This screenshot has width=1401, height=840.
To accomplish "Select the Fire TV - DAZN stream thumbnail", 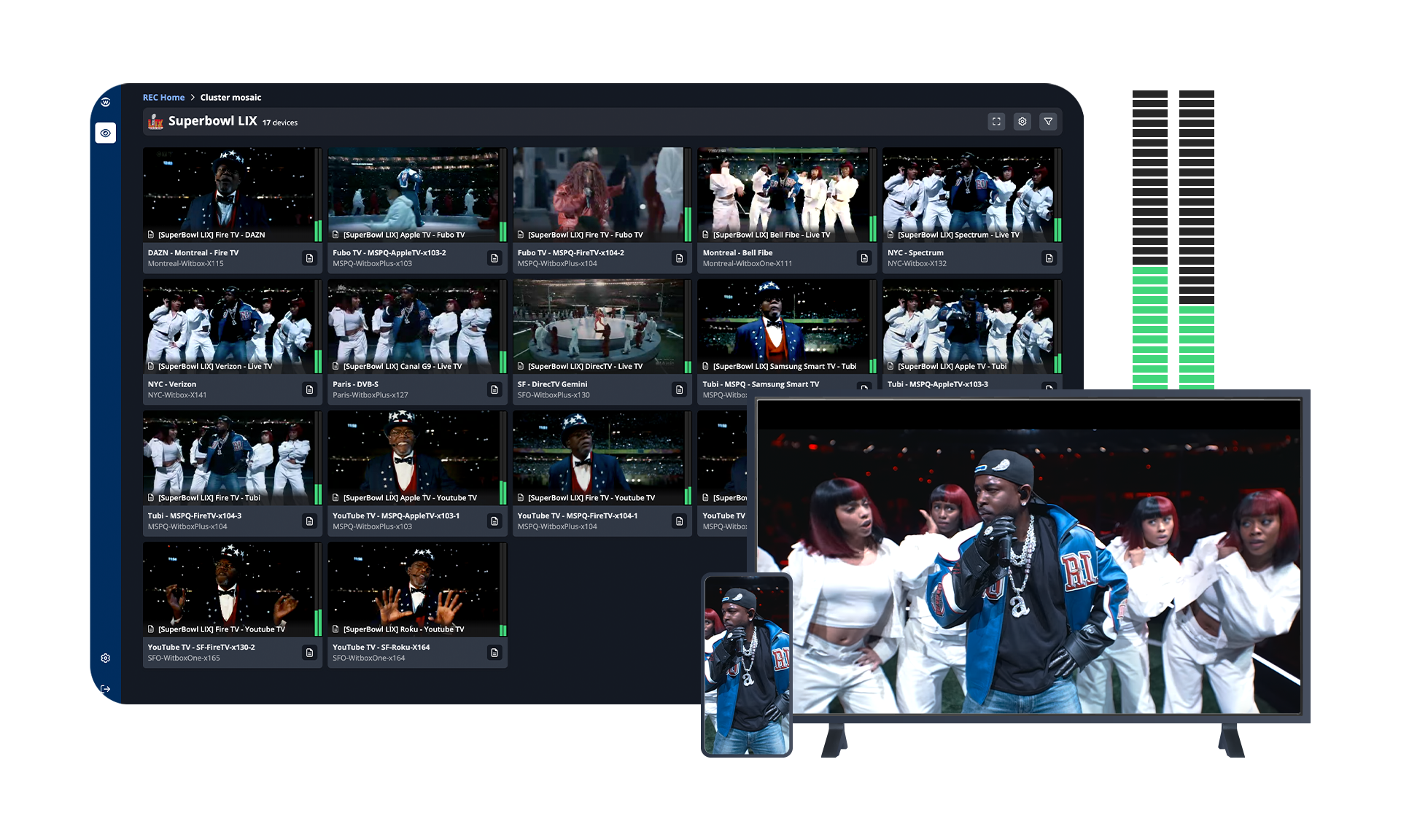I will click(x=228, y=192).
